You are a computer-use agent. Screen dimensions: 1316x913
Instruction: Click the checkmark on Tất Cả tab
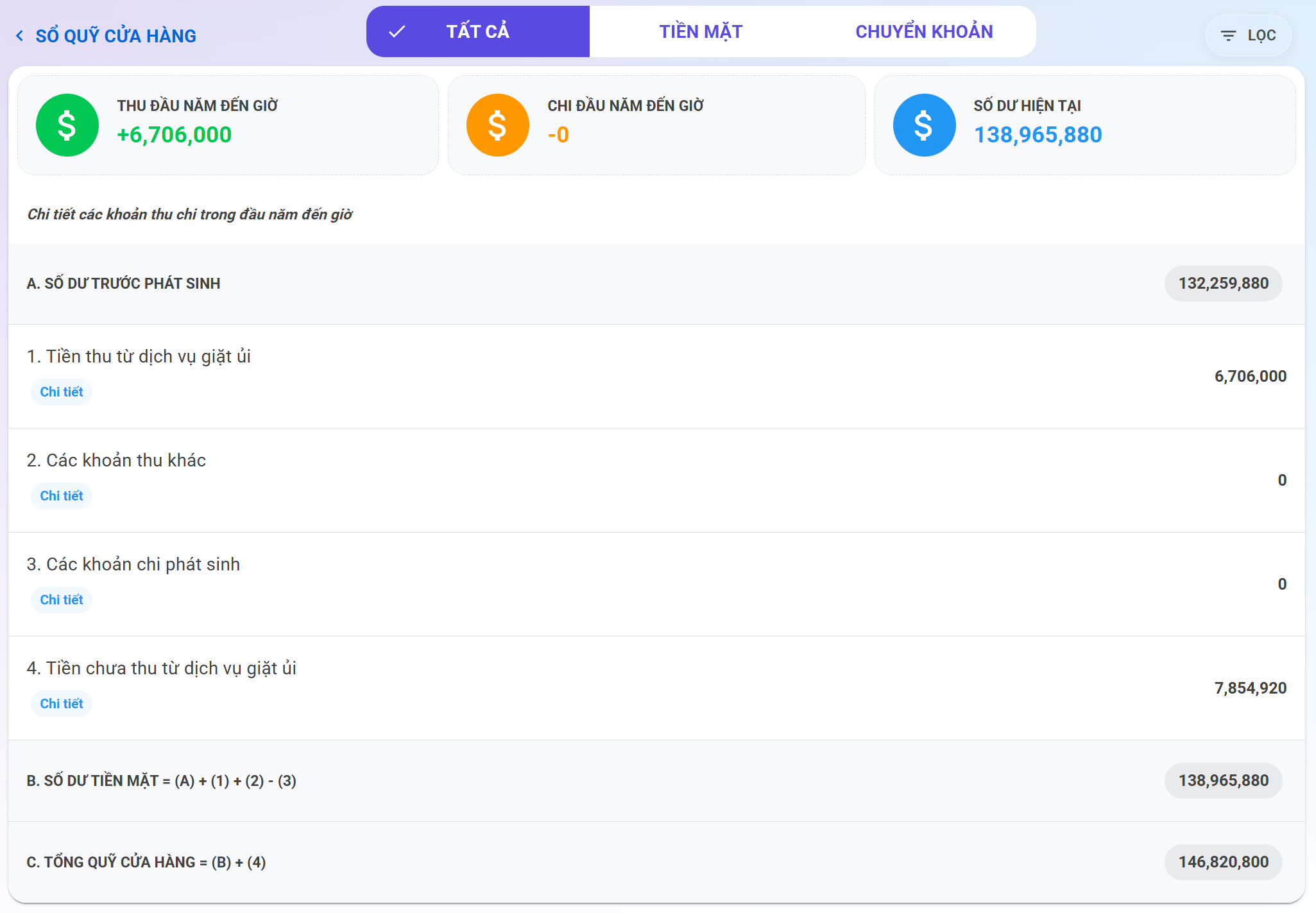pos(397,31)
